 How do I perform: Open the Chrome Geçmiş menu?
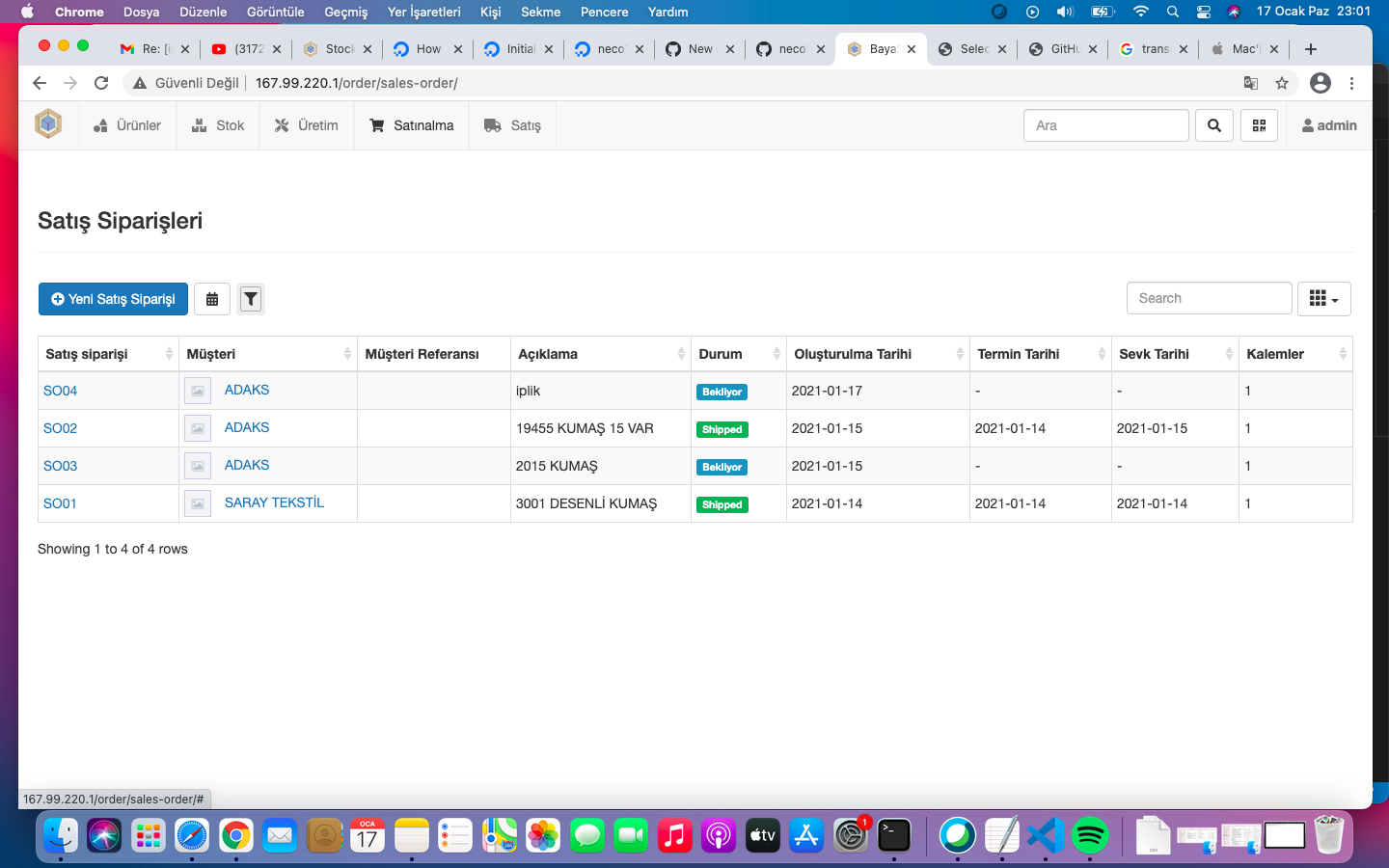pos(344,12)
